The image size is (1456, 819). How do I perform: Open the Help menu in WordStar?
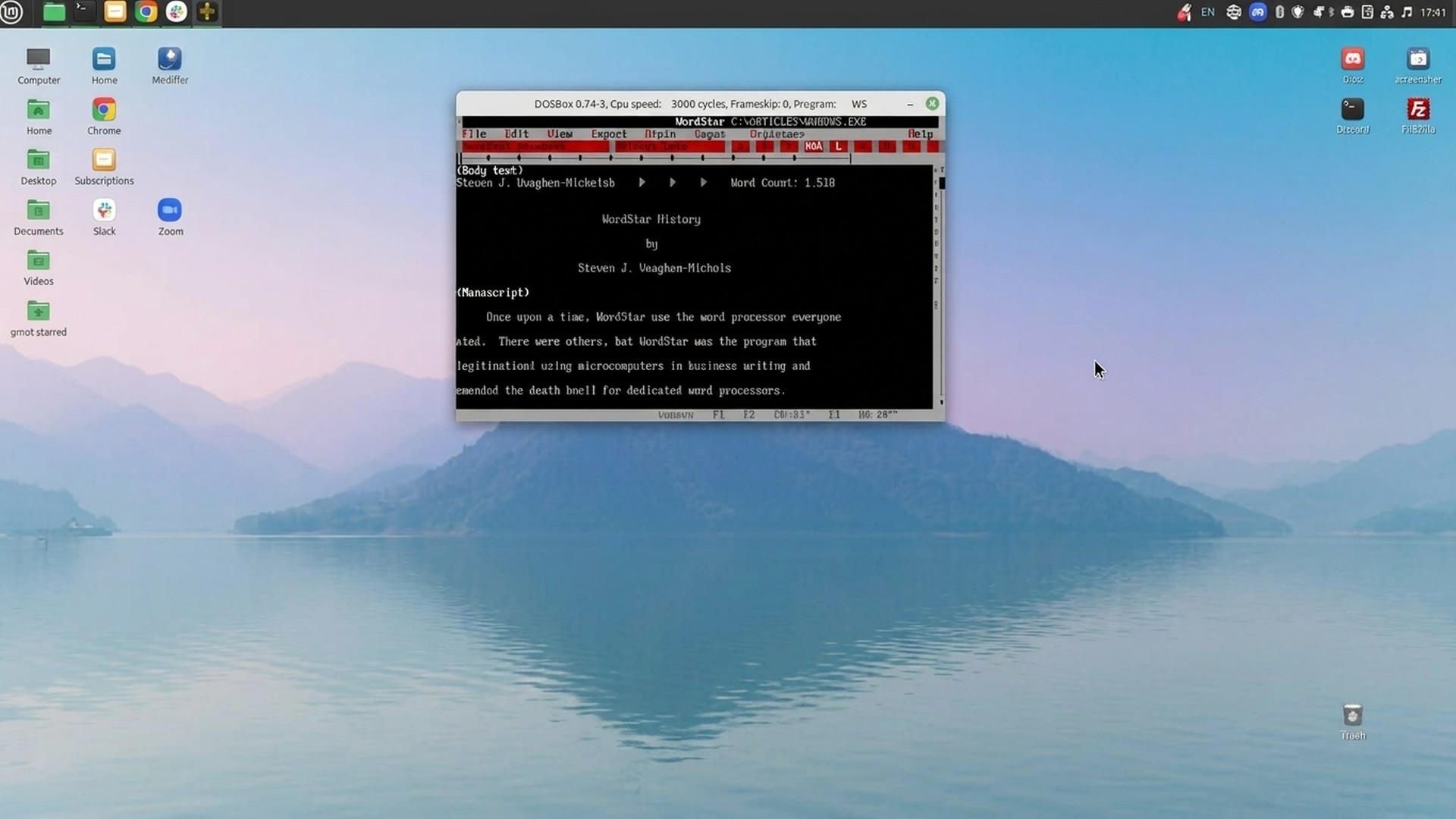(x=920, y=134)
